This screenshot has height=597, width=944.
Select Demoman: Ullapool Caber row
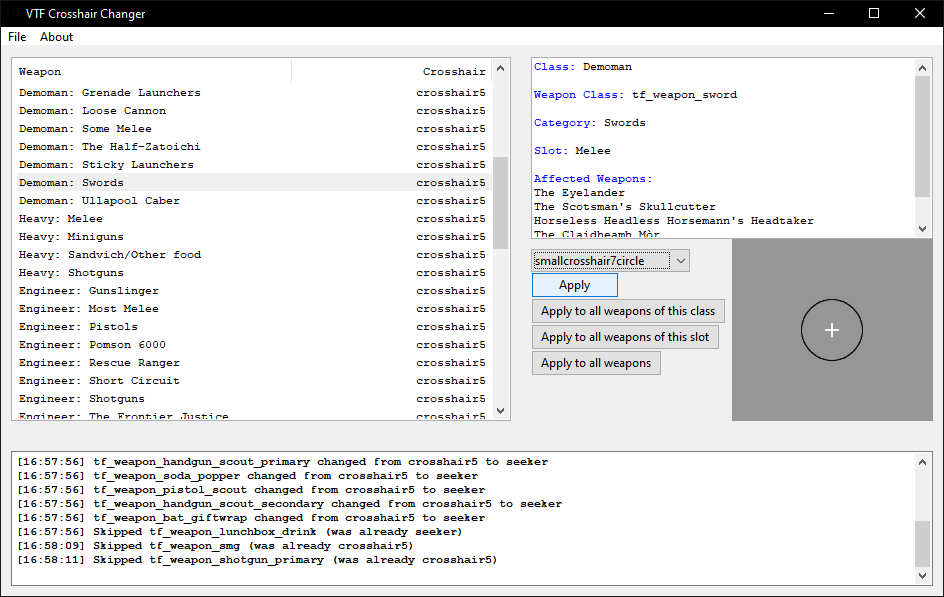pos(254,200)
